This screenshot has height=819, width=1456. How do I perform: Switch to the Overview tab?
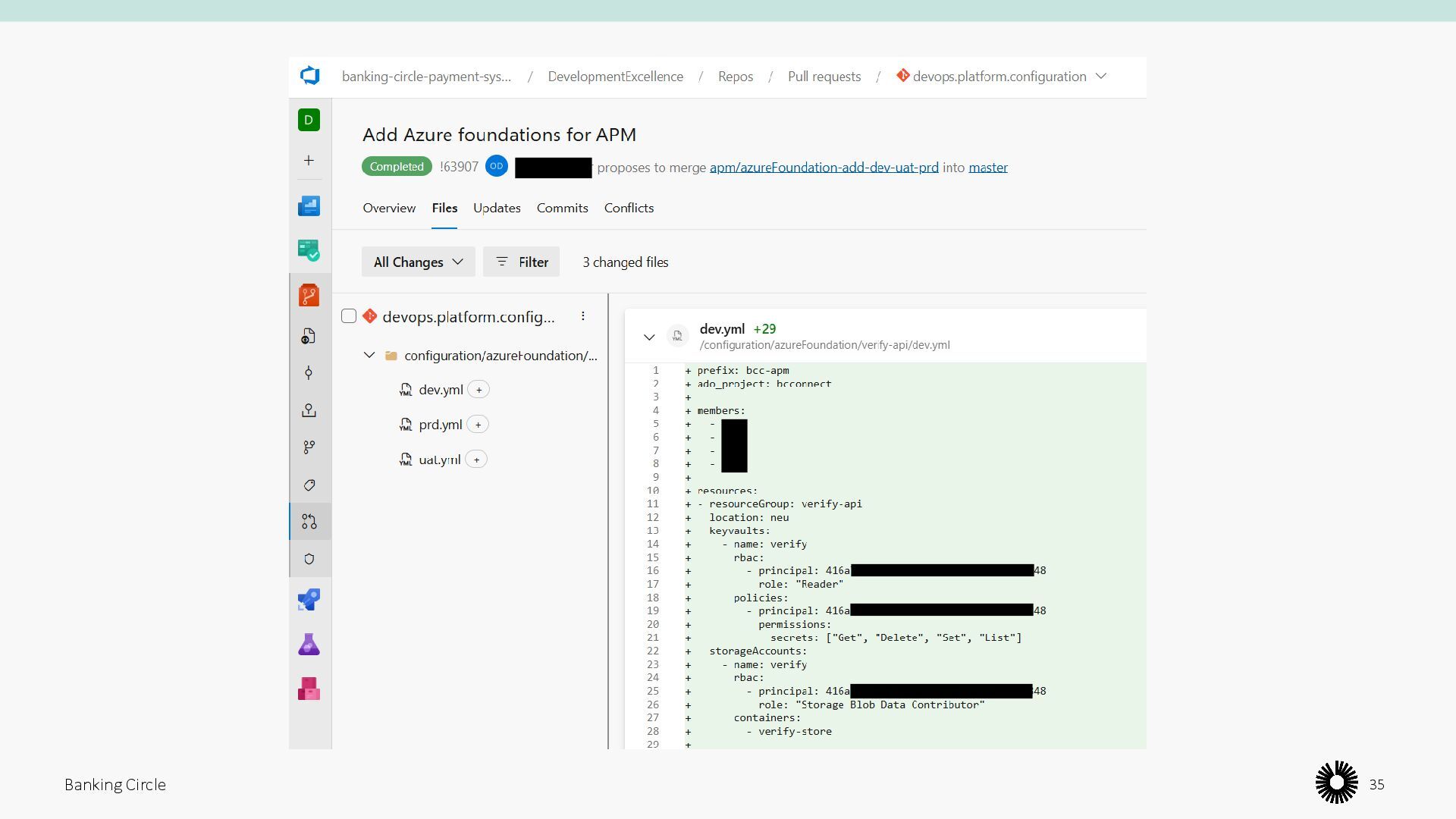click(389, 208)
